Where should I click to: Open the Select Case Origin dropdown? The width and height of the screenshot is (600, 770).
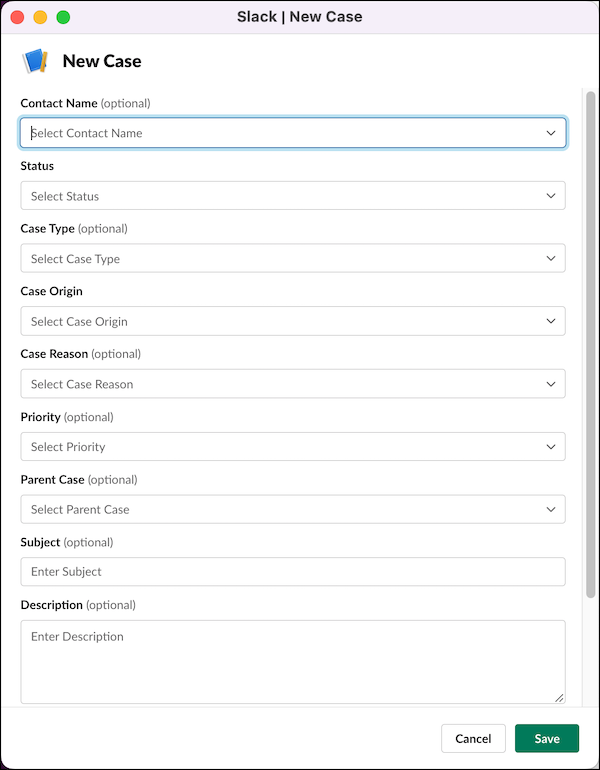click(x=293, y=321)
